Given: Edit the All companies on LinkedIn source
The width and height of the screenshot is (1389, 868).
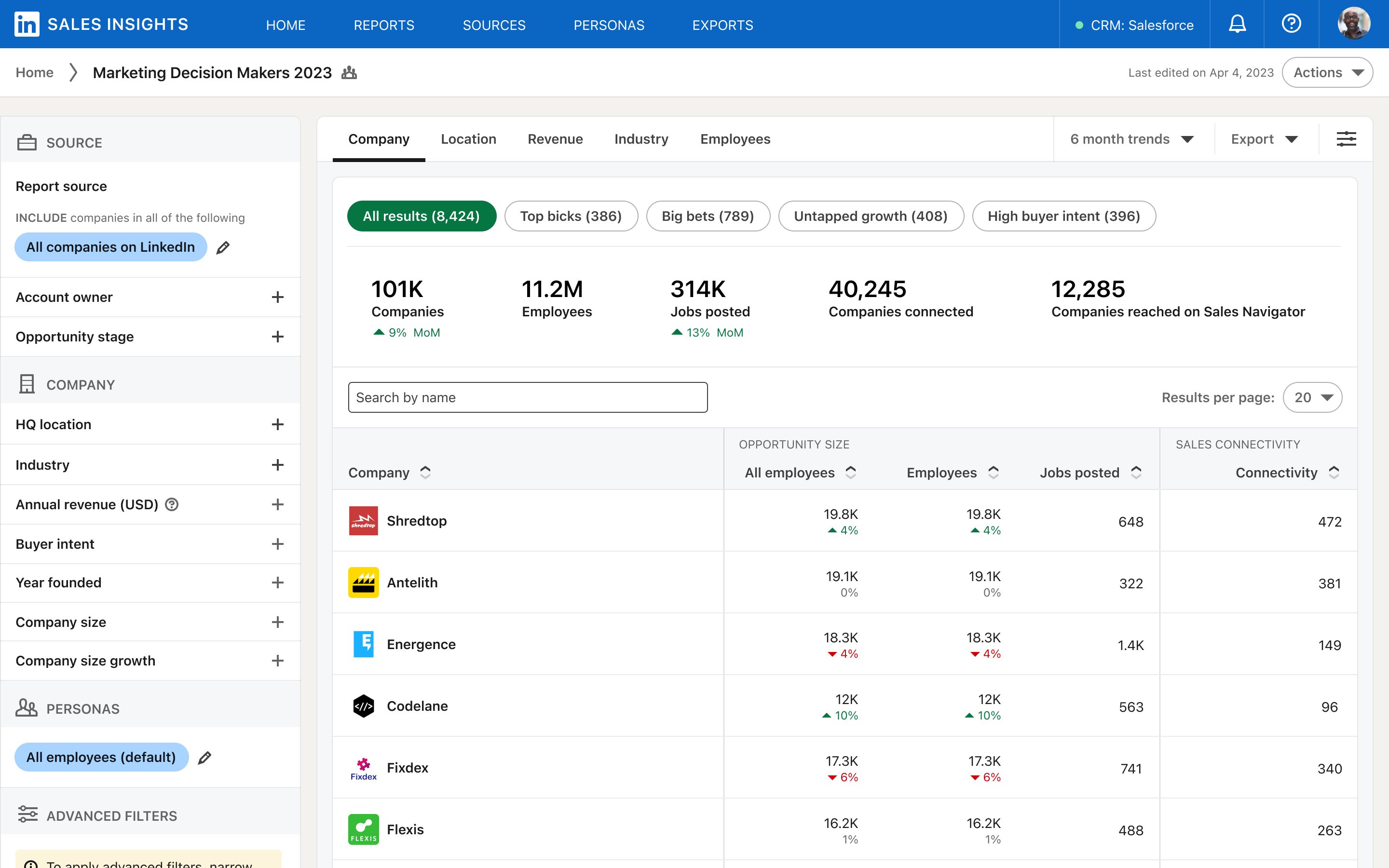Looking at the screenshot, I should [x=223, y=247].
